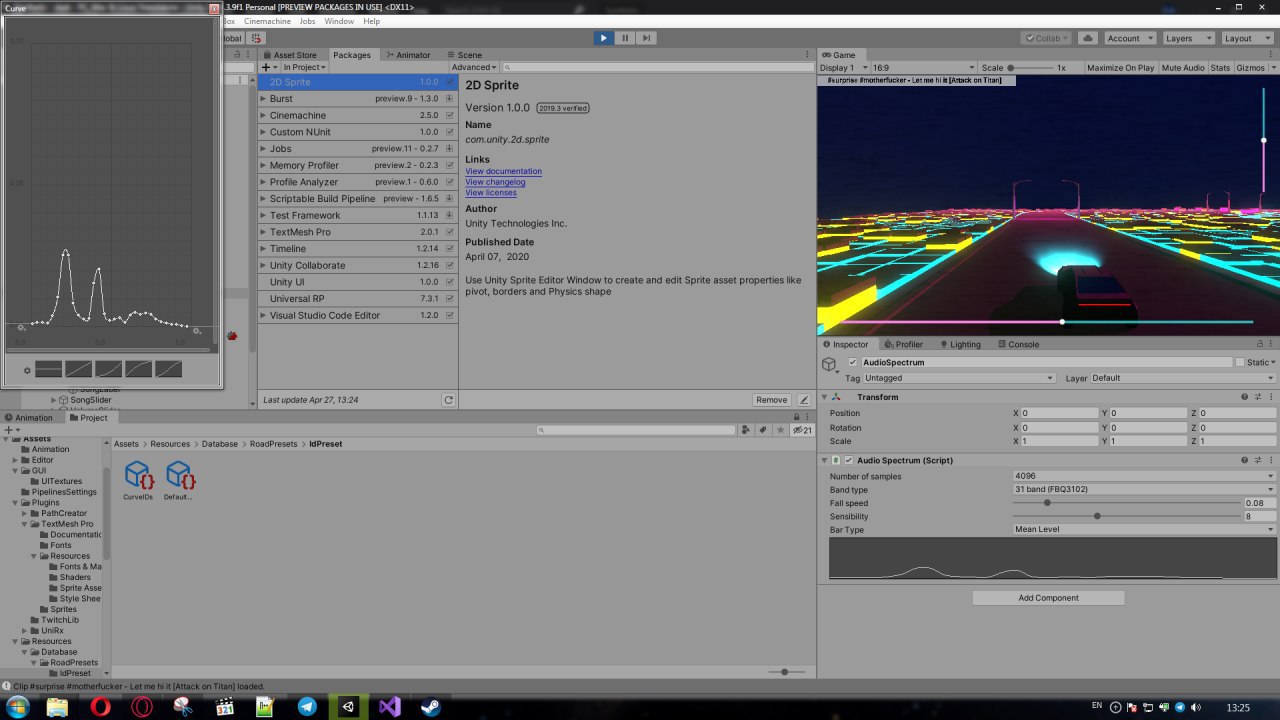Screen dimensions: 1280x720
Task: Open the Collab dropdown
Action: [1047, 38]
